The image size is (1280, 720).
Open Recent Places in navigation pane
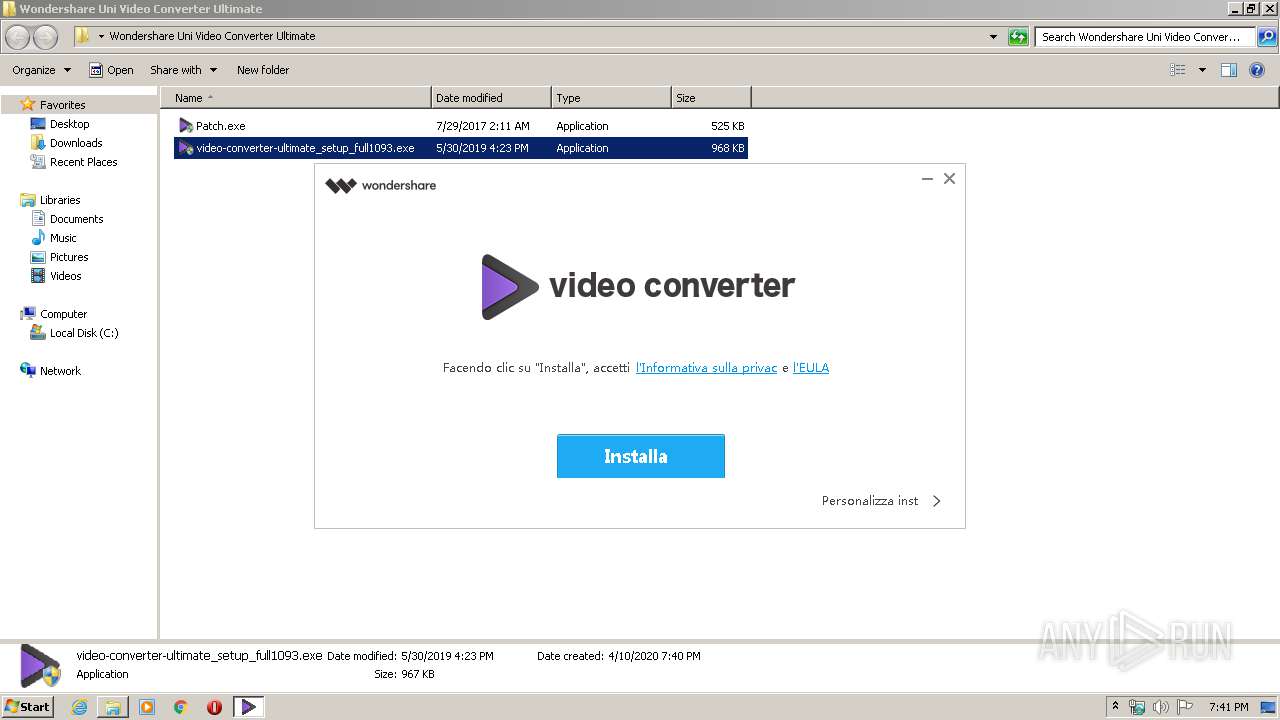(83, 162)
